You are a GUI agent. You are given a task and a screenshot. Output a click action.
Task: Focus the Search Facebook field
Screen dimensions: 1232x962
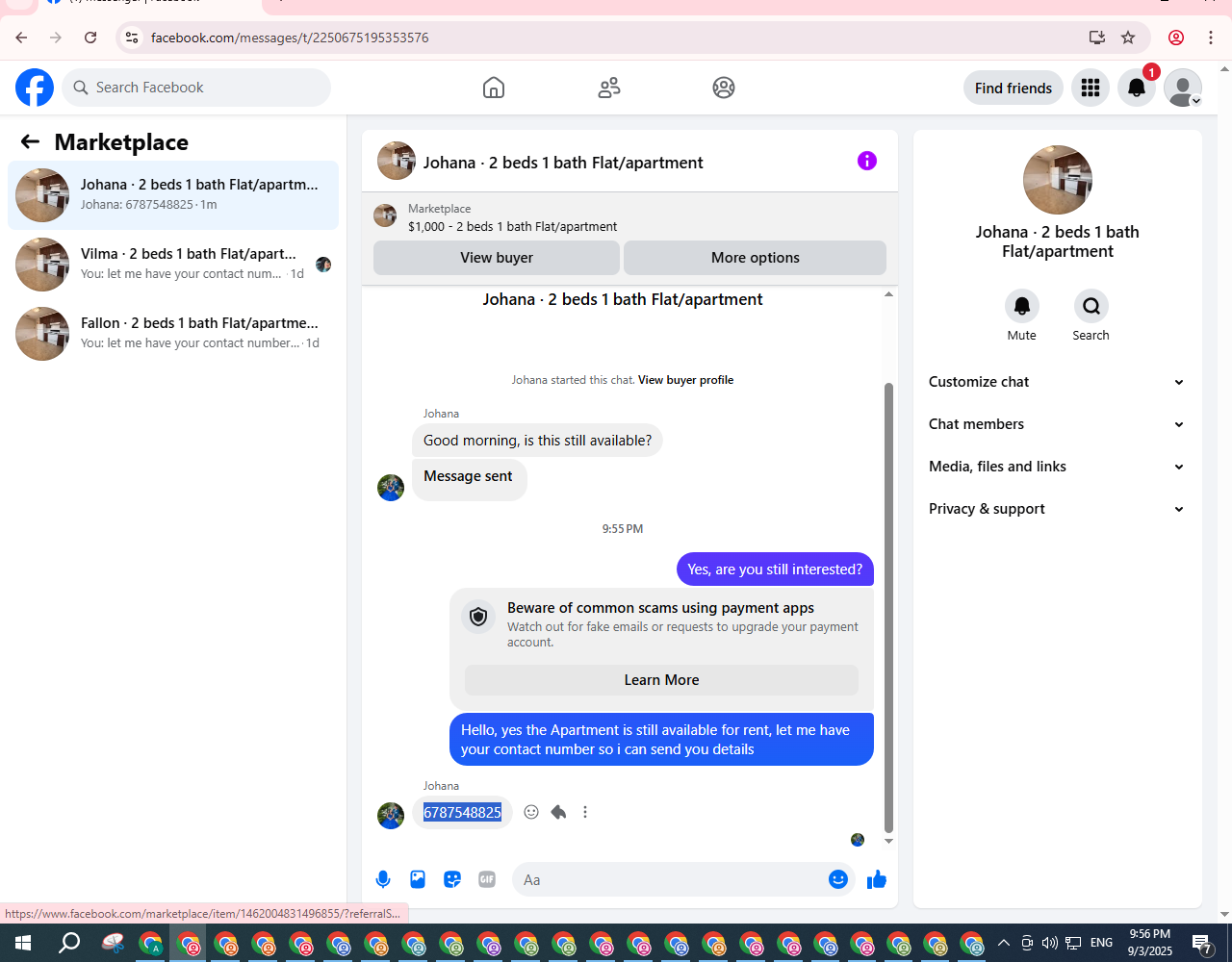[x=196, y=88]
